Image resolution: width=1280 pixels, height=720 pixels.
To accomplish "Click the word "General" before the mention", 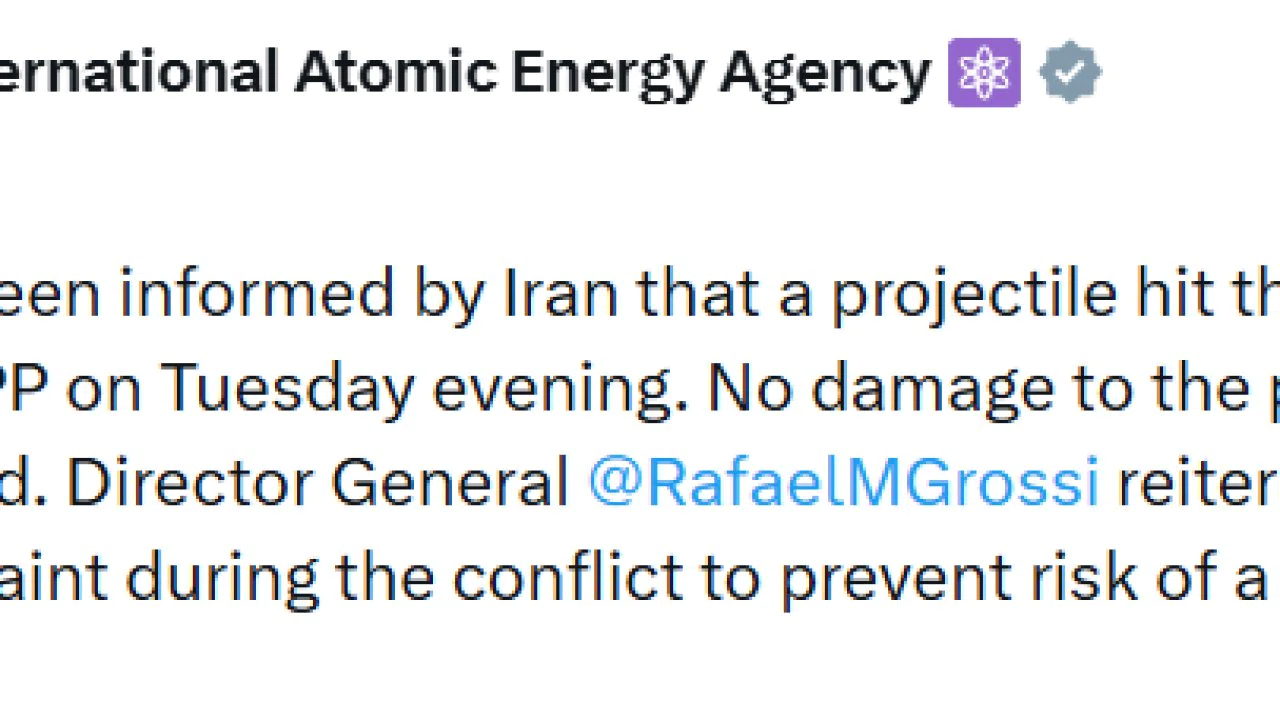I will point(450,482).
